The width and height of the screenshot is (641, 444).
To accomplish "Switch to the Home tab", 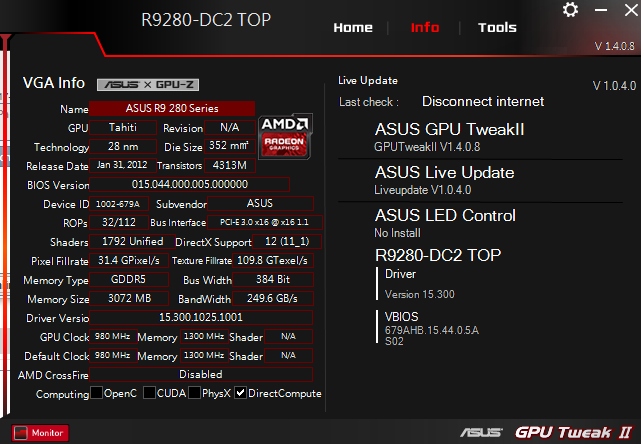I will coord(353,27).
